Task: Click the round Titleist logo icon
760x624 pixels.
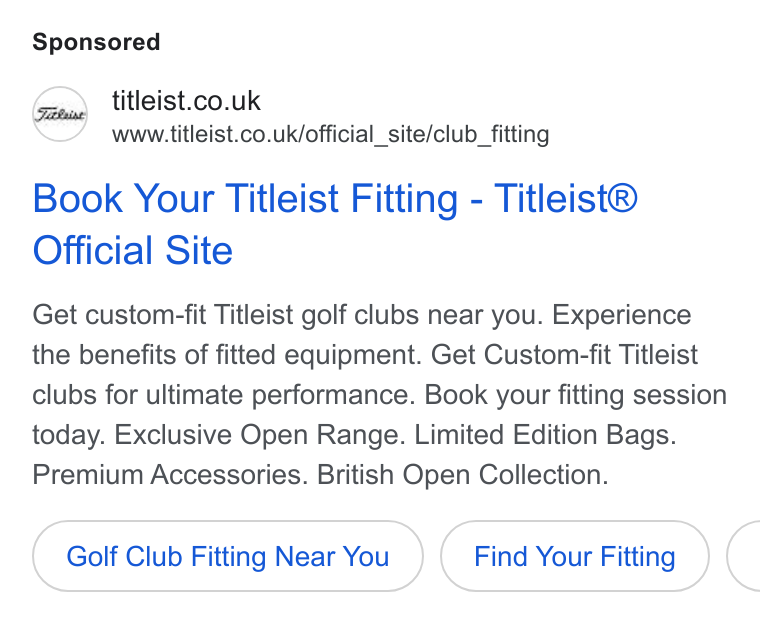Action: coord(60,114)
